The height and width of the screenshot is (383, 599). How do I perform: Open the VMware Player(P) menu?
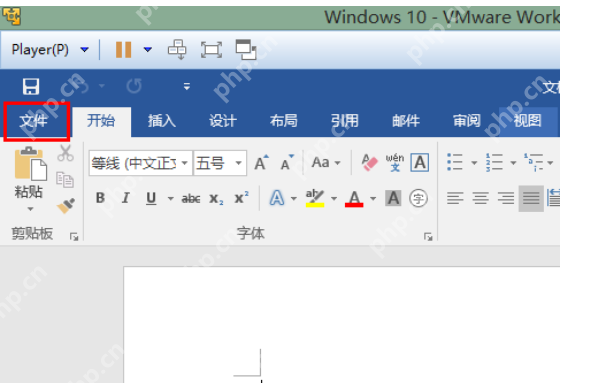pos(50,49)
